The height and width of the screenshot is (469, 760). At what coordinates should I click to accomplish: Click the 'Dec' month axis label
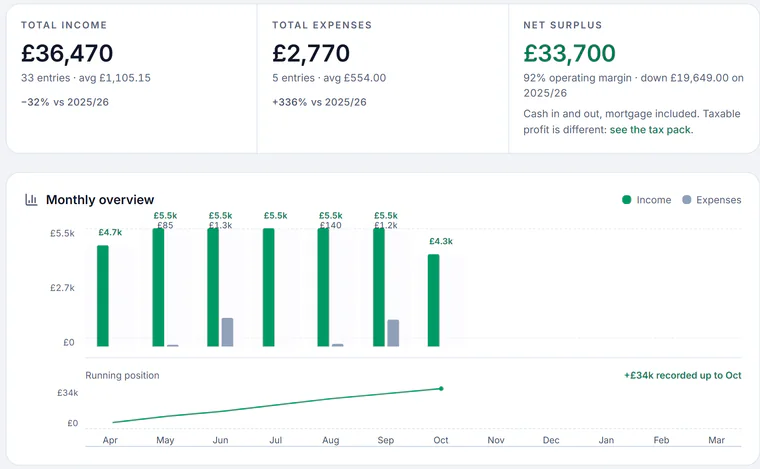pyautogui.click(x=551, y=440)
